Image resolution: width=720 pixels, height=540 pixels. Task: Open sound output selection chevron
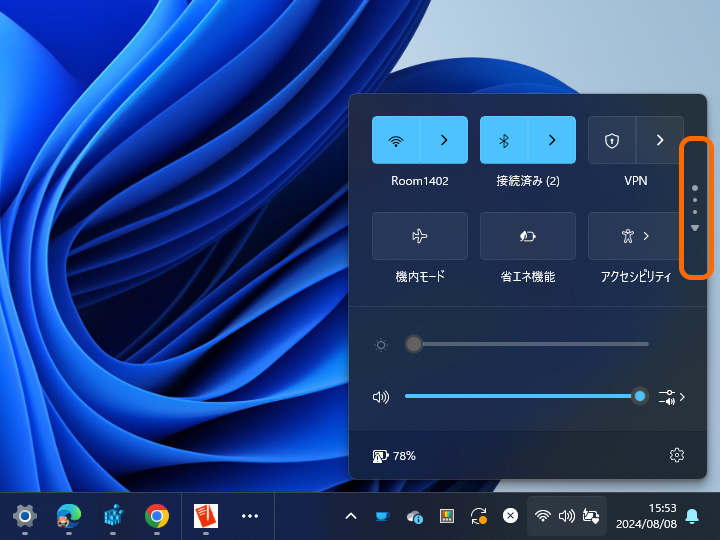coord(672,397)
